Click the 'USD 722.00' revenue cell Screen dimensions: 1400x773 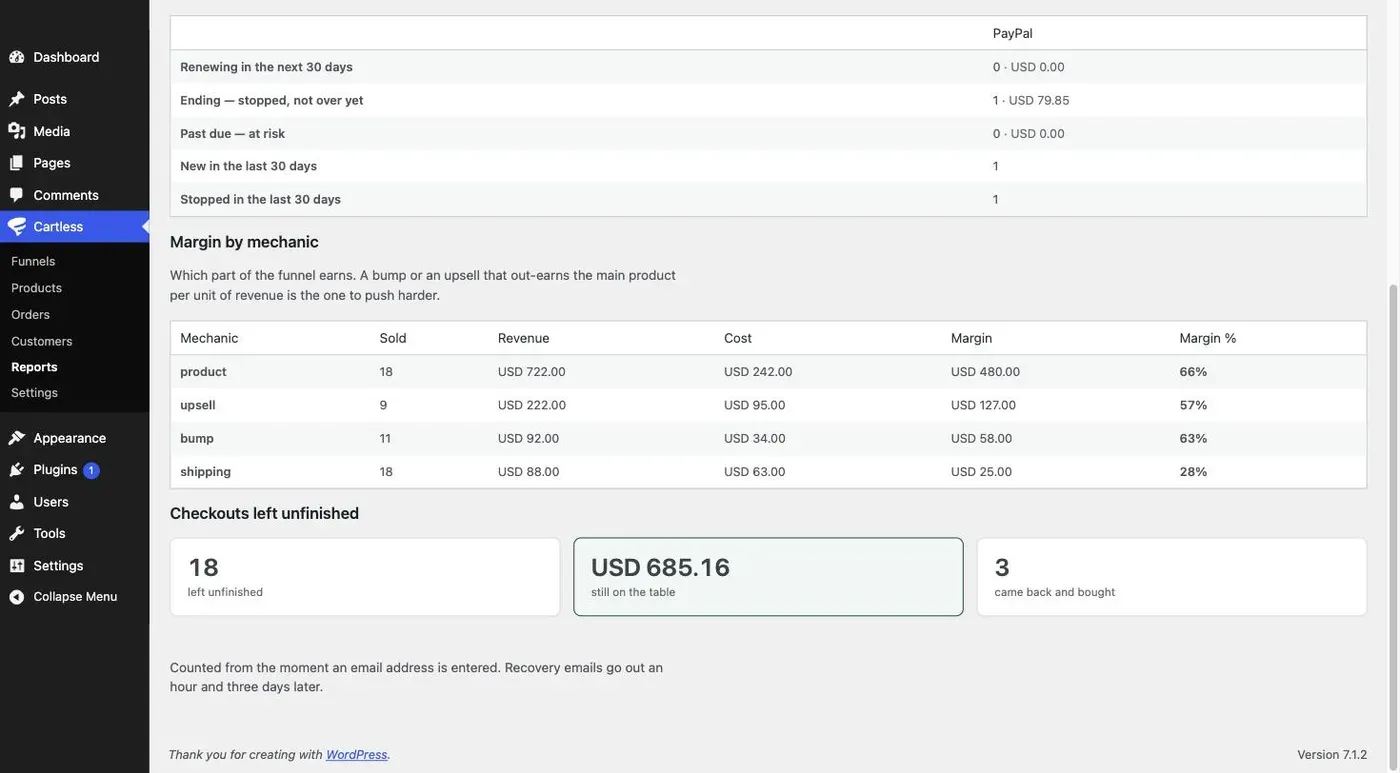[532, 372]
